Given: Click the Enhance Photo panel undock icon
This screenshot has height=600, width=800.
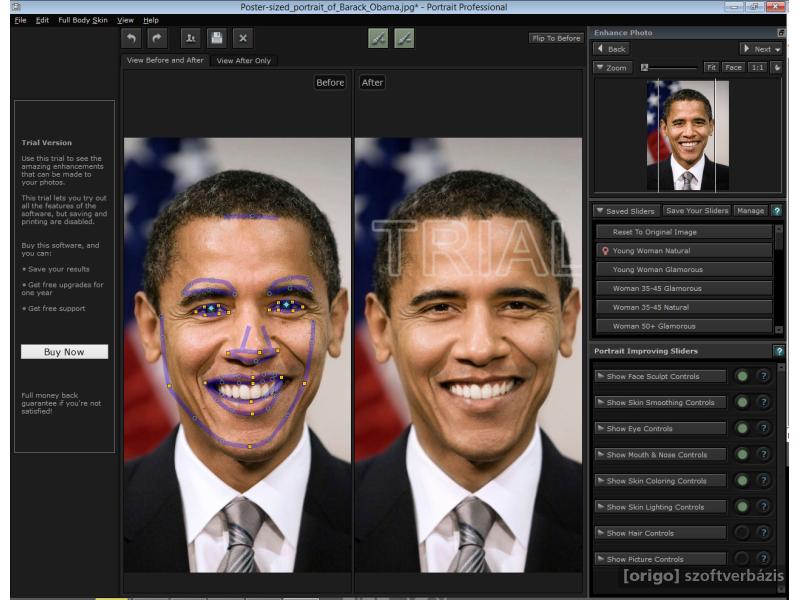Looking at the screenshot, I should pos(781,33).
